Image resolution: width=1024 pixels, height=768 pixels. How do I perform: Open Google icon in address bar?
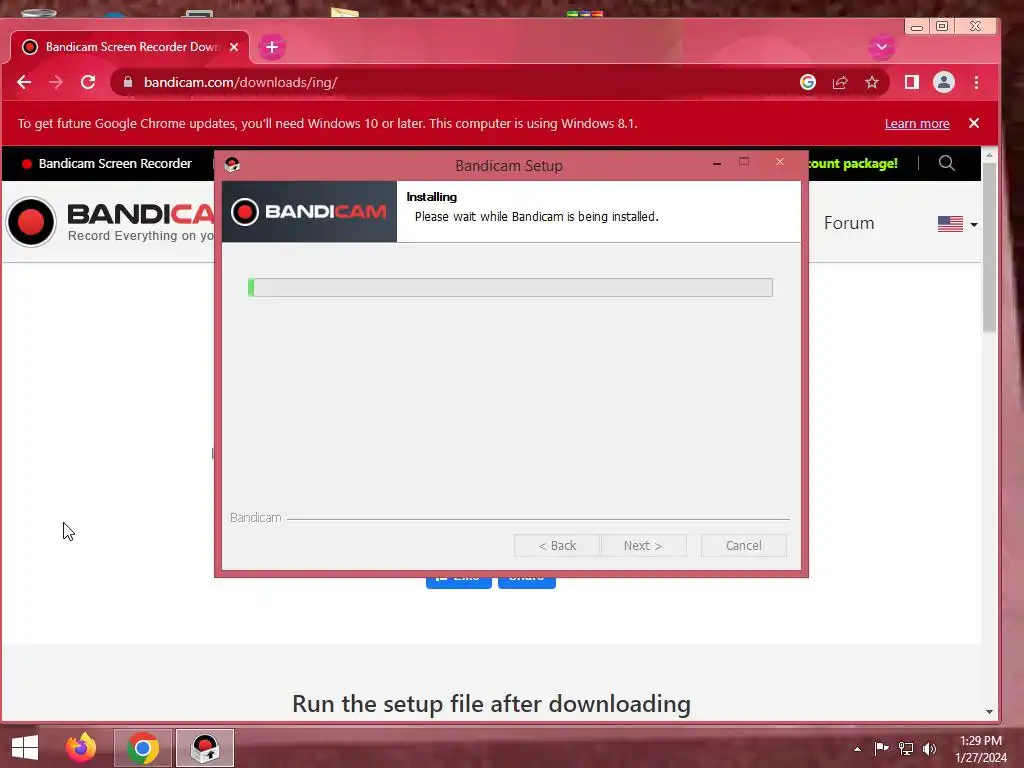pos(808,82)
